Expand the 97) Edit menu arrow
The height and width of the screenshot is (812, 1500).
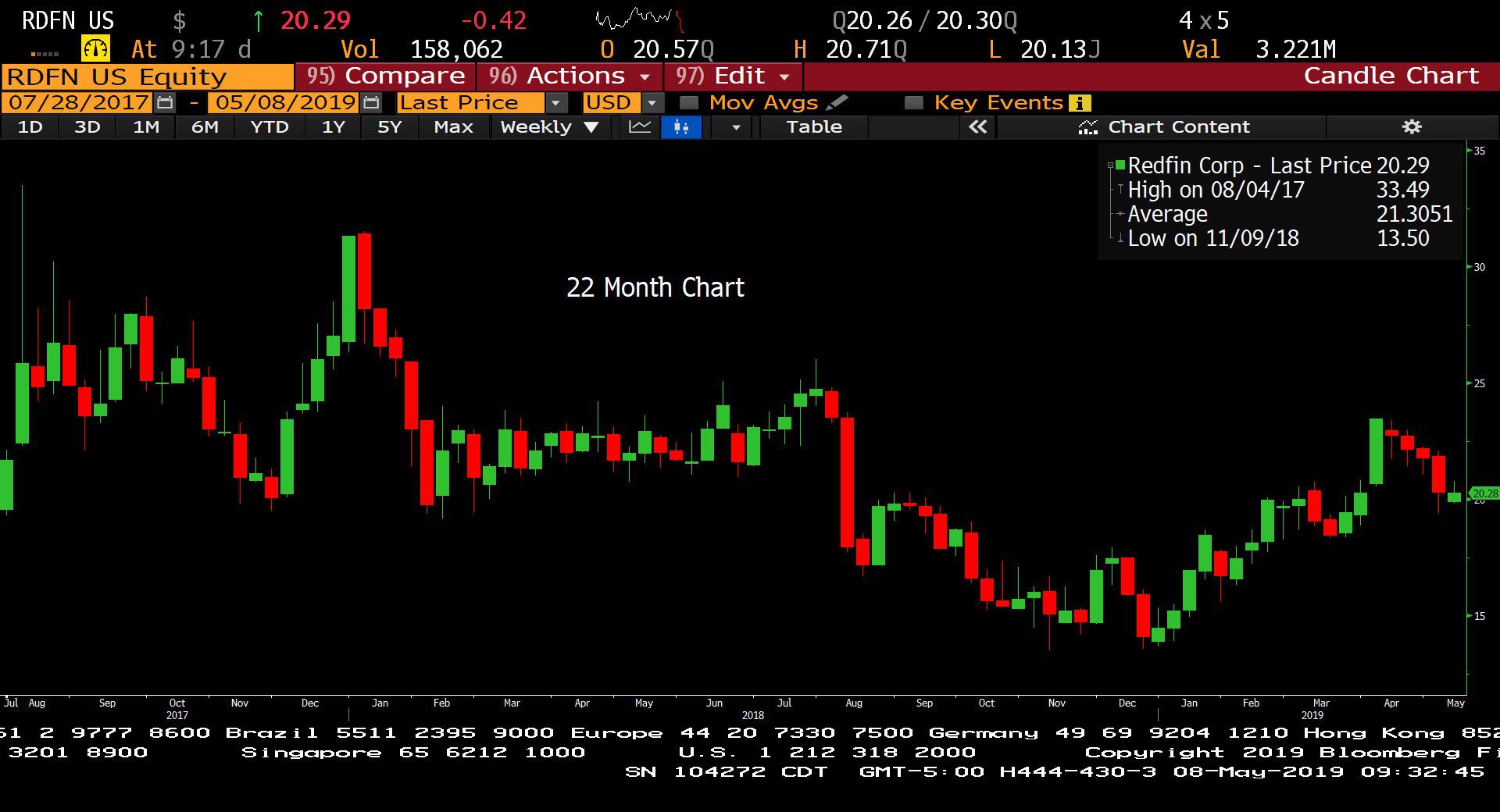[784, 77]
